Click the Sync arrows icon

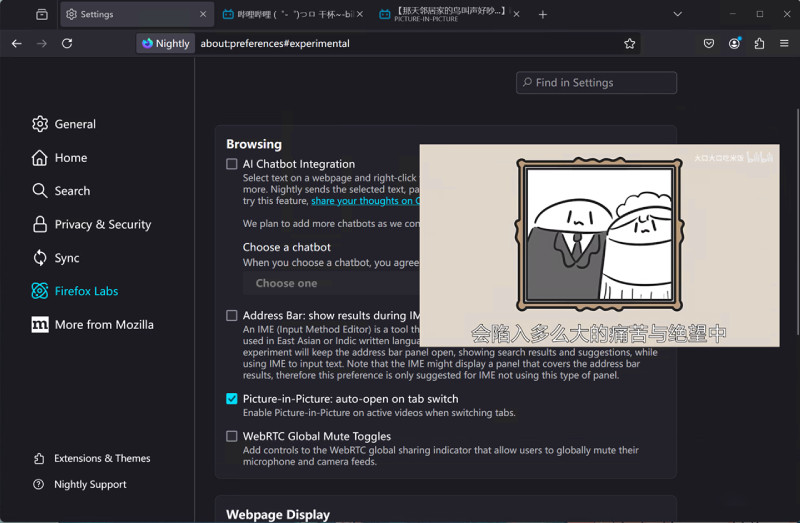click(40, 258)
